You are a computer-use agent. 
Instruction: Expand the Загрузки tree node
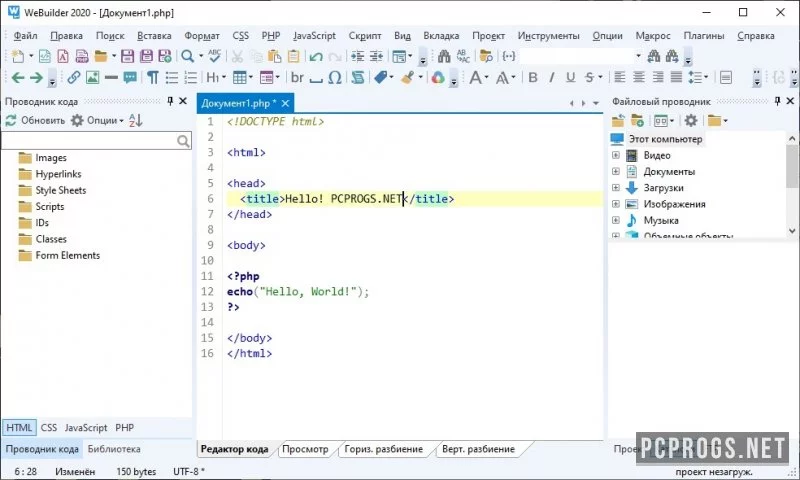[x=616, y=188]
